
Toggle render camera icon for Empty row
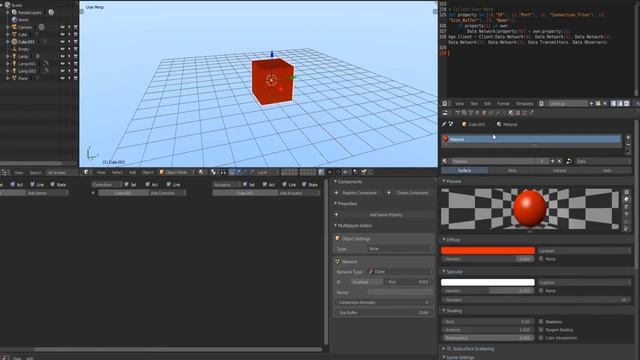76,49
